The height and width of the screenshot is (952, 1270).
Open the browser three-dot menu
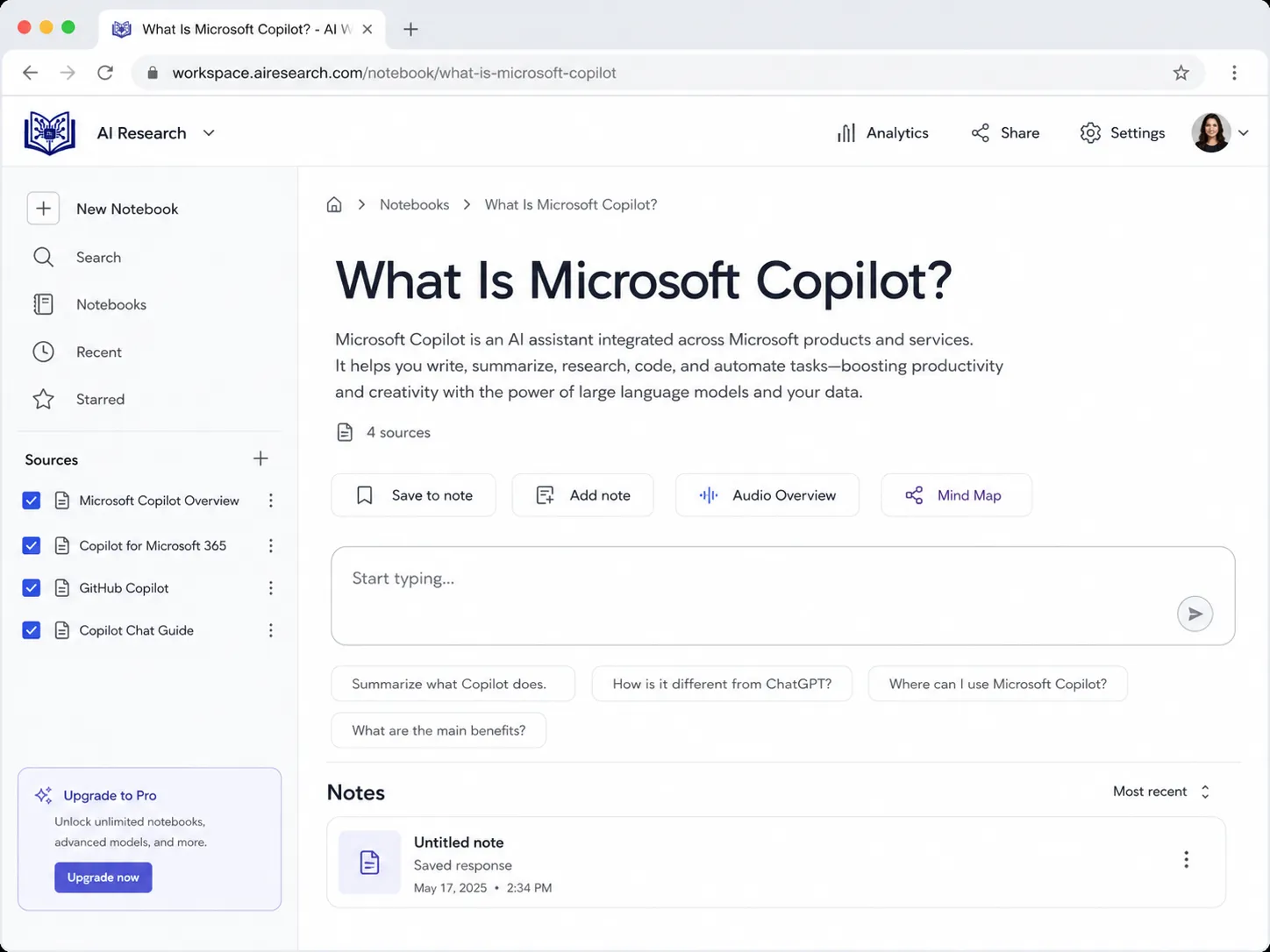click(1234, 73)
